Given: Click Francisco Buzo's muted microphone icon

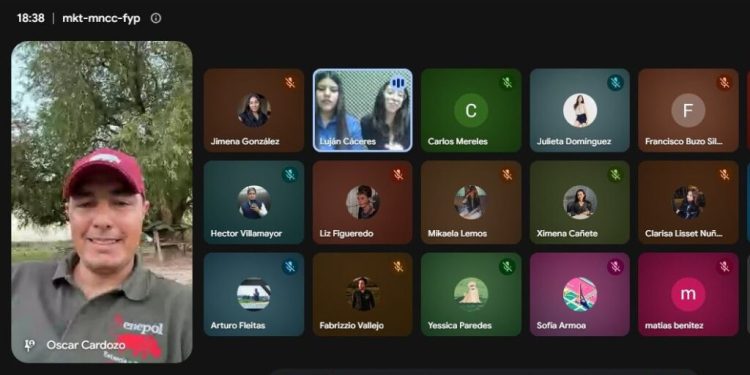Looking at the screenshot, I should (x=724, y=83).
